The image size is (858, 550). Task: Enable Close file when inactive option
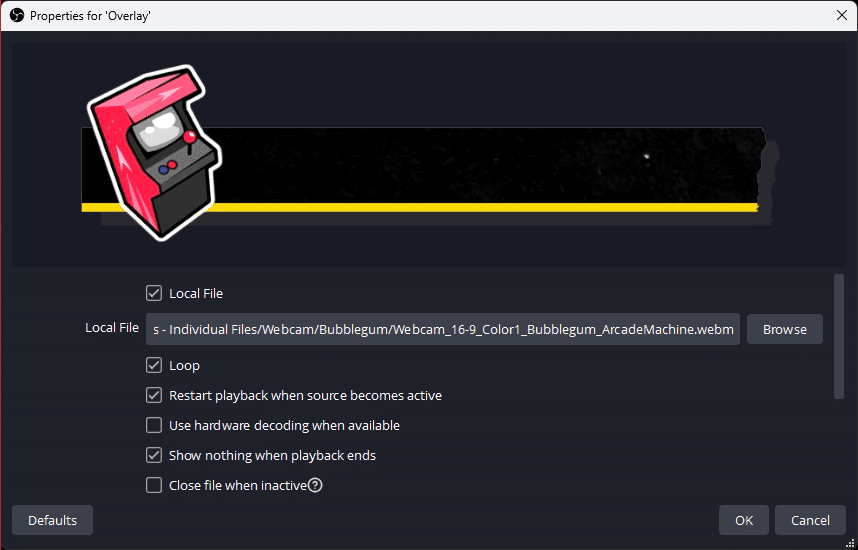coord(154,486)
